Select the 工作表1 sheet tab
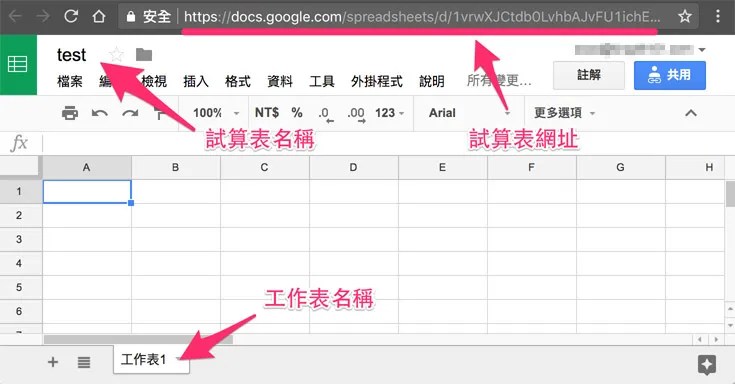Viewport: 735px width, 384px height. [x=151, y=360]
